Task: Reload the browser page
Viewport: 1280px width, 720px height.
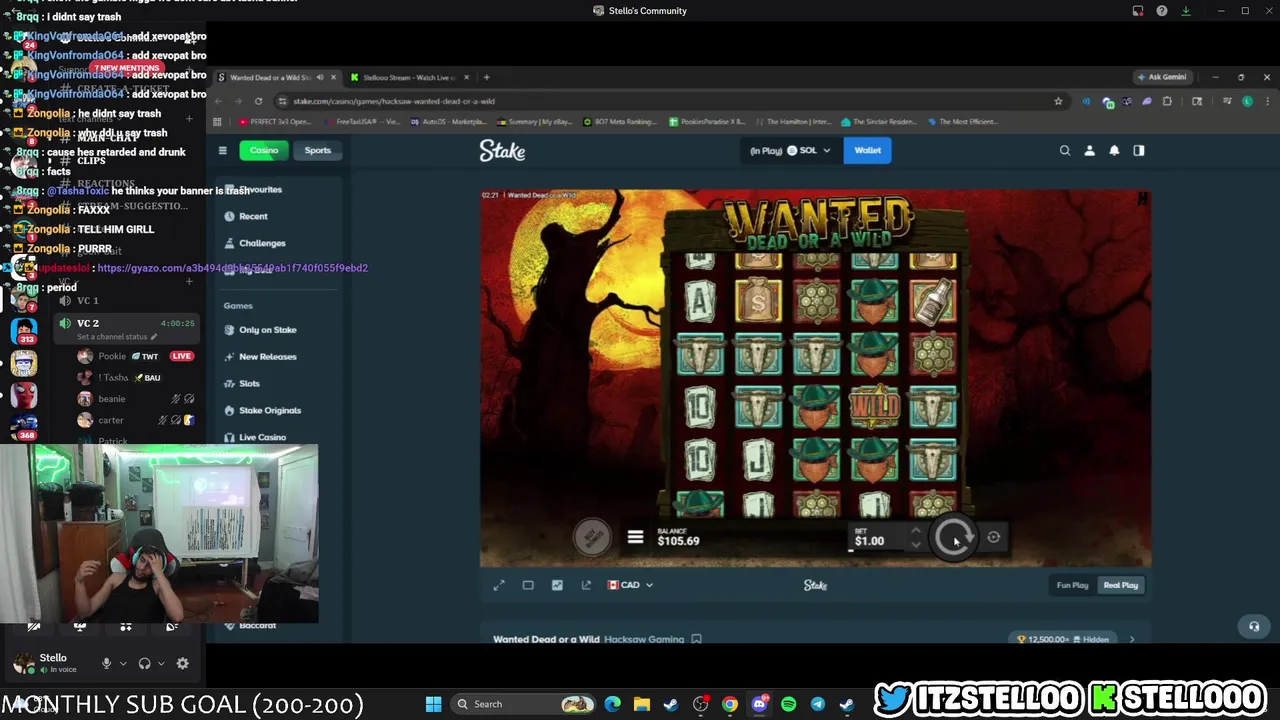Action: click(x=258, y=101)
